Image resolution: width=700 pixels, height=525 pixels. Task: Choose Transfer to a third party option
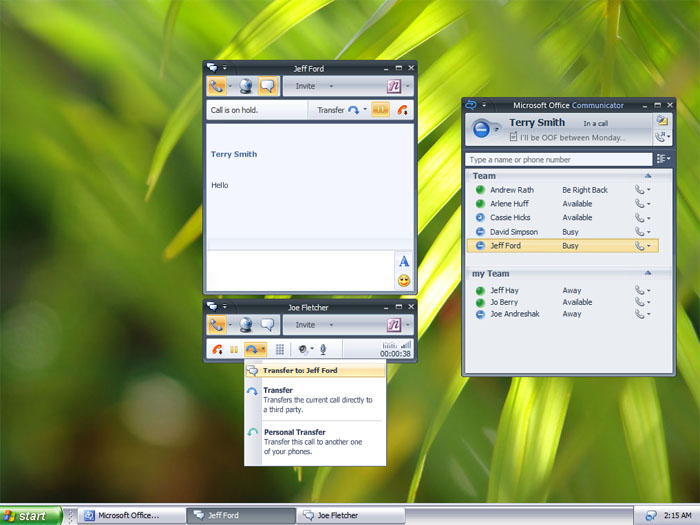pos(315,400)
